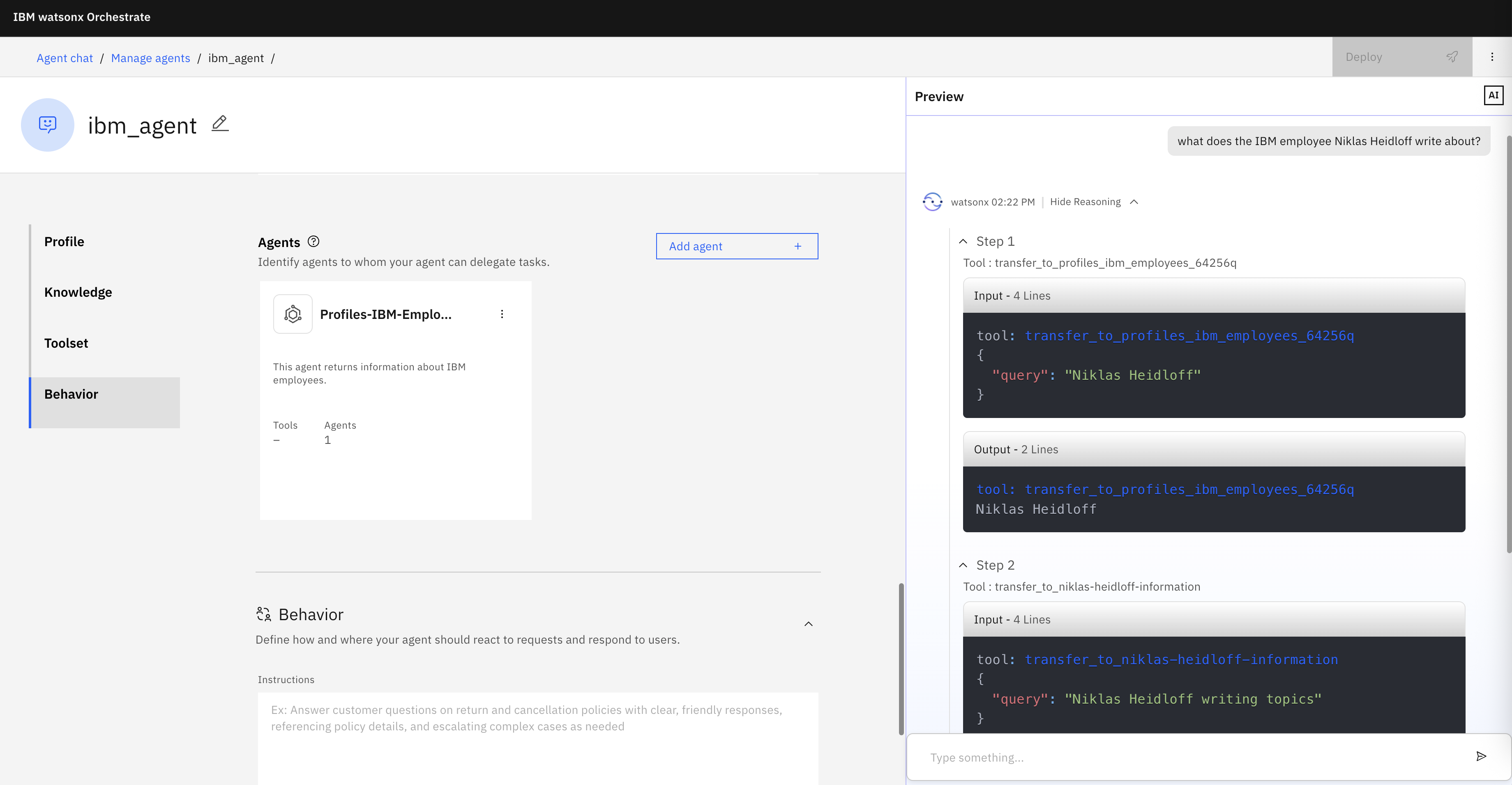Click the Behavior section heading icon
Viewport: 1512px width, 785px height.
[263, 614]
